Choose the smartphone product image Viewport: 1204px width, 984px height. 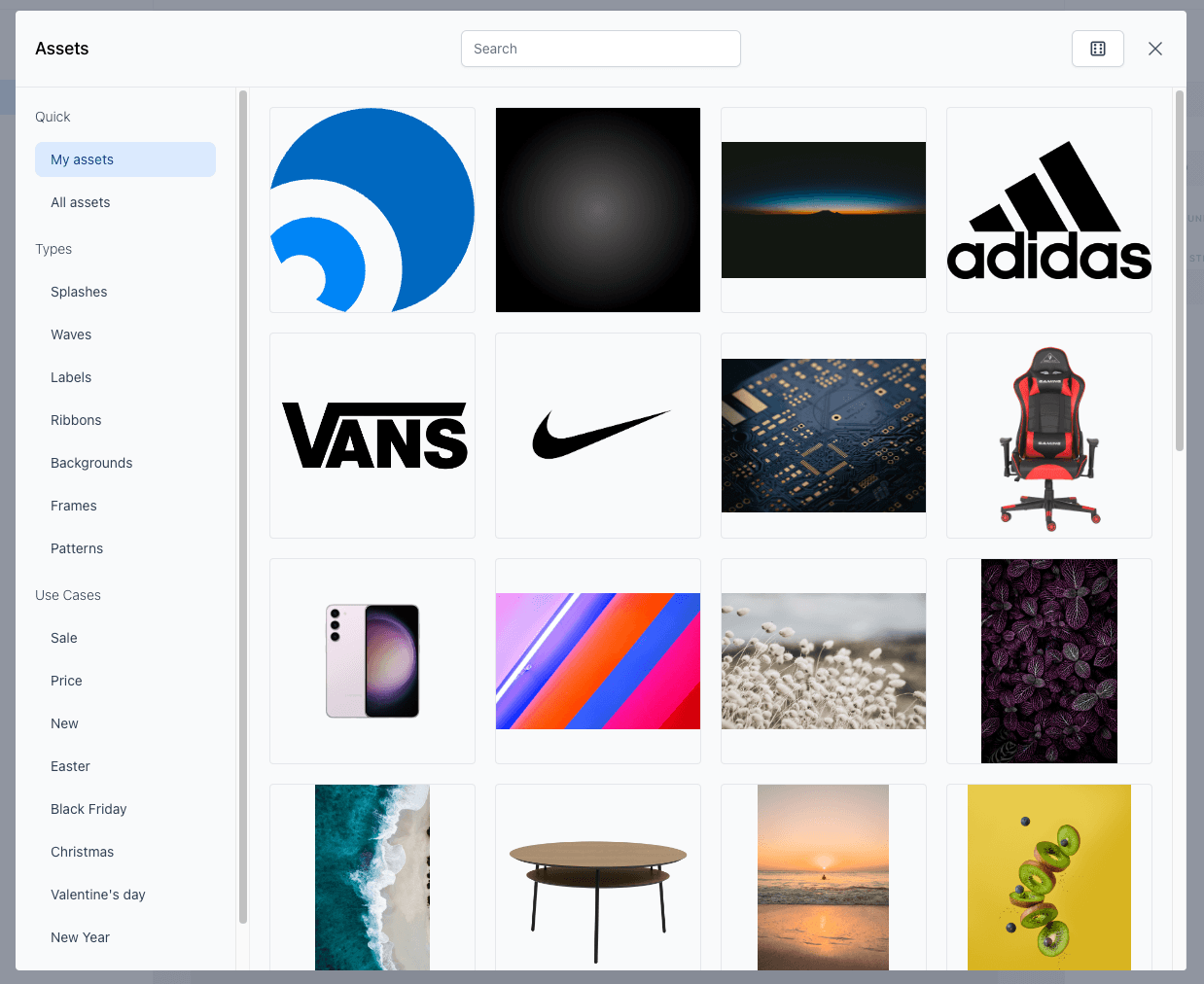(x=372, y=661)
